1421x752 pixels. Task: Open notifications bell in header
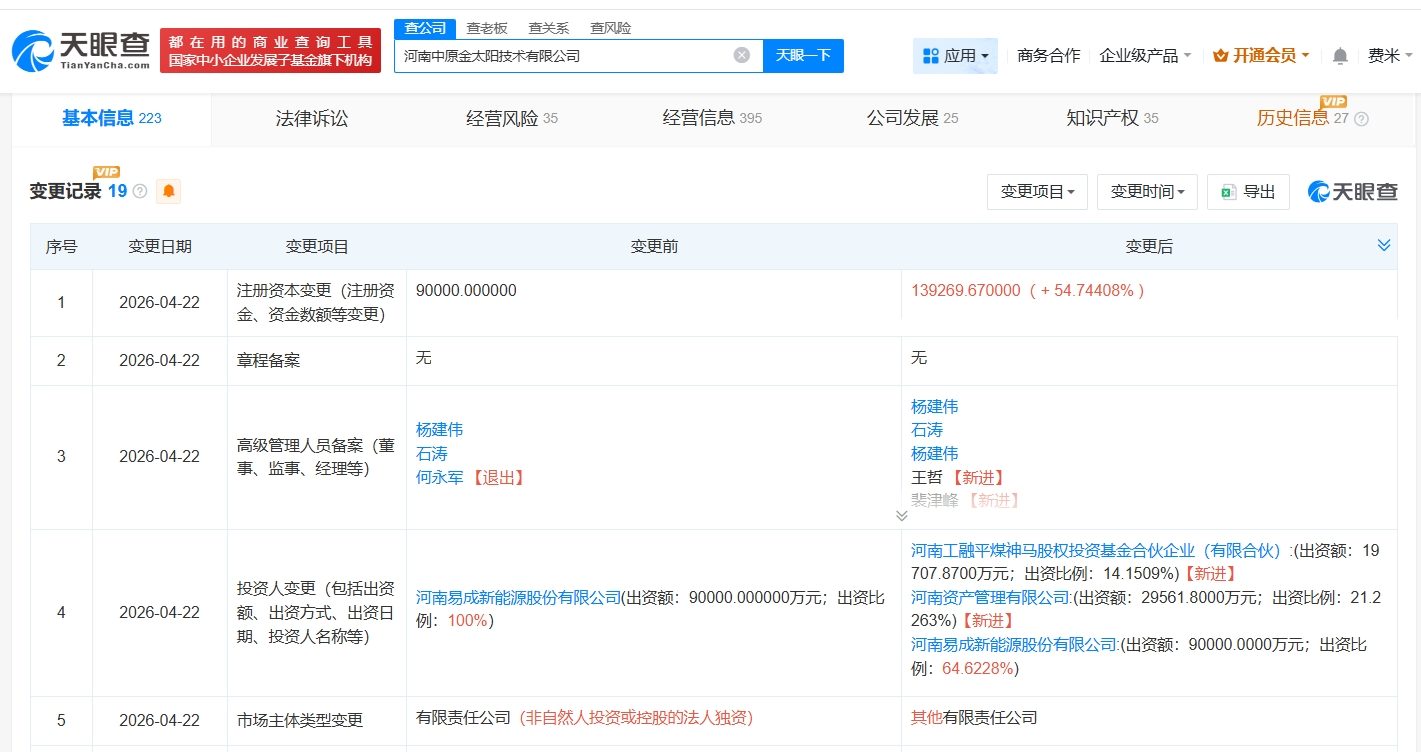coord(1340,56)
